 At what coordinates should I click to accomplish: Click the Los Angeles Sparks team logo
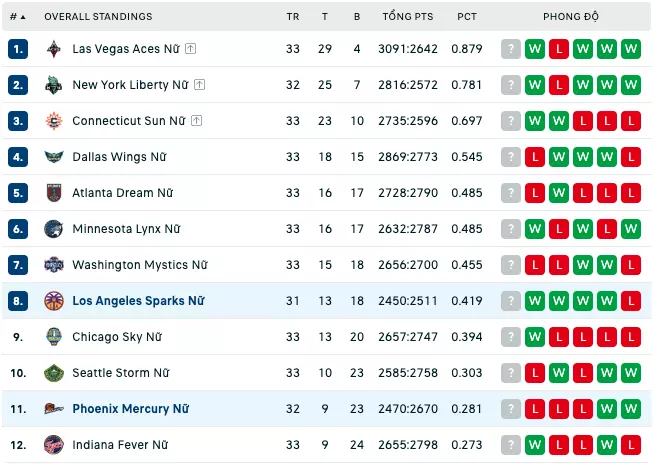pos(54,301)
